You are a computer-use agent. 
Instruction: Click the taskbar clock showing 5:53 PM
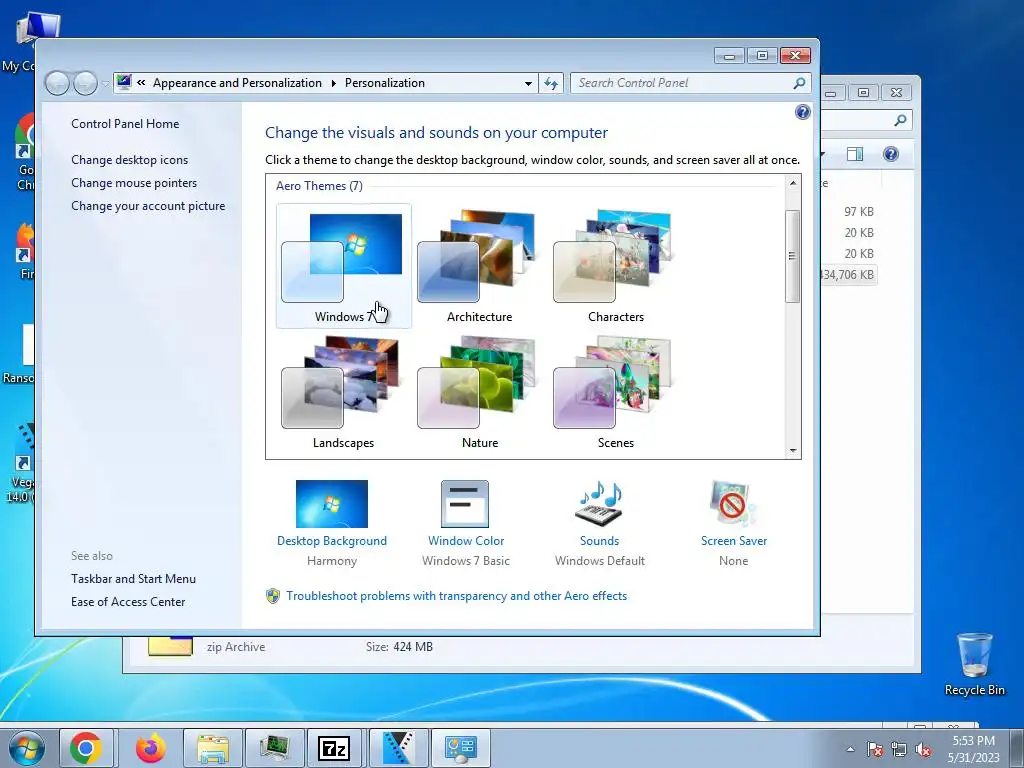tap(974, 748)
